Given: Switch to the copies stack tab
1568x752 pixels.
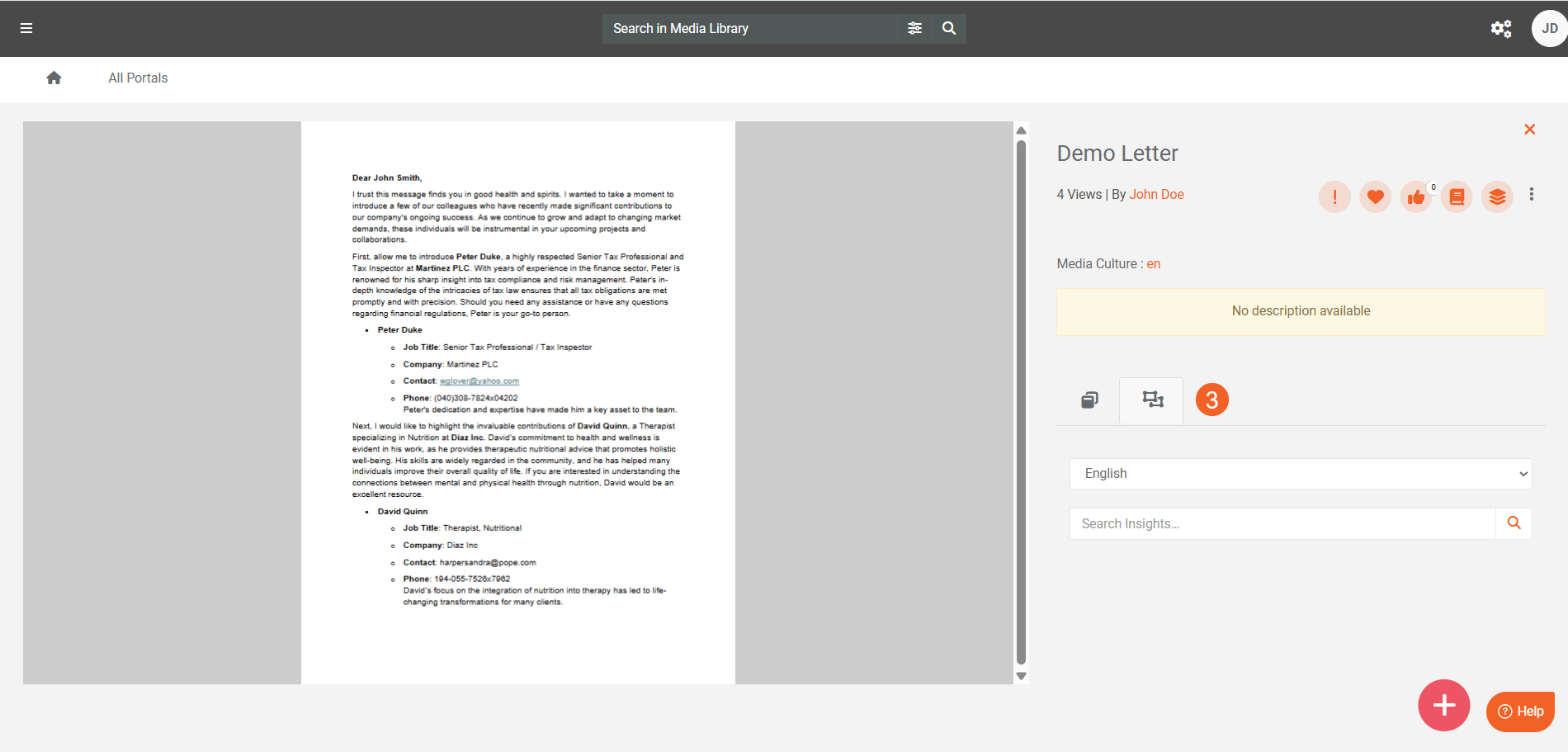Looking at the screenshot, I should pos(1089,400).
